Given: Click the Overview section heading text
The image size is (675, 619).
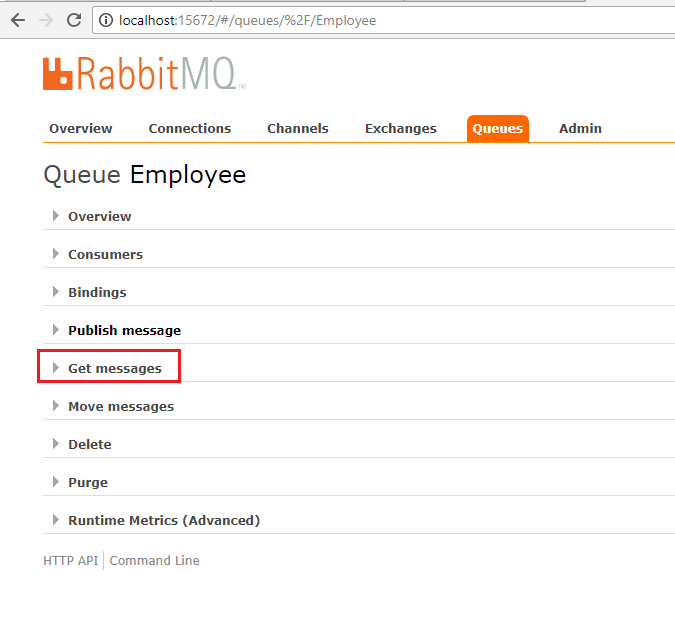Looking at the screenshot, I should click(x=99, y=216).
